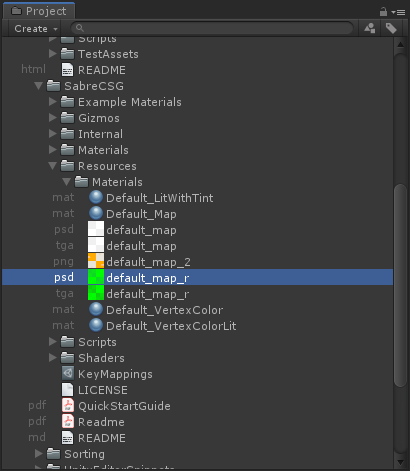Select the green default_map_r tga thumbnail
Viewport: 410px width, 471px height.
coord(96,294)
